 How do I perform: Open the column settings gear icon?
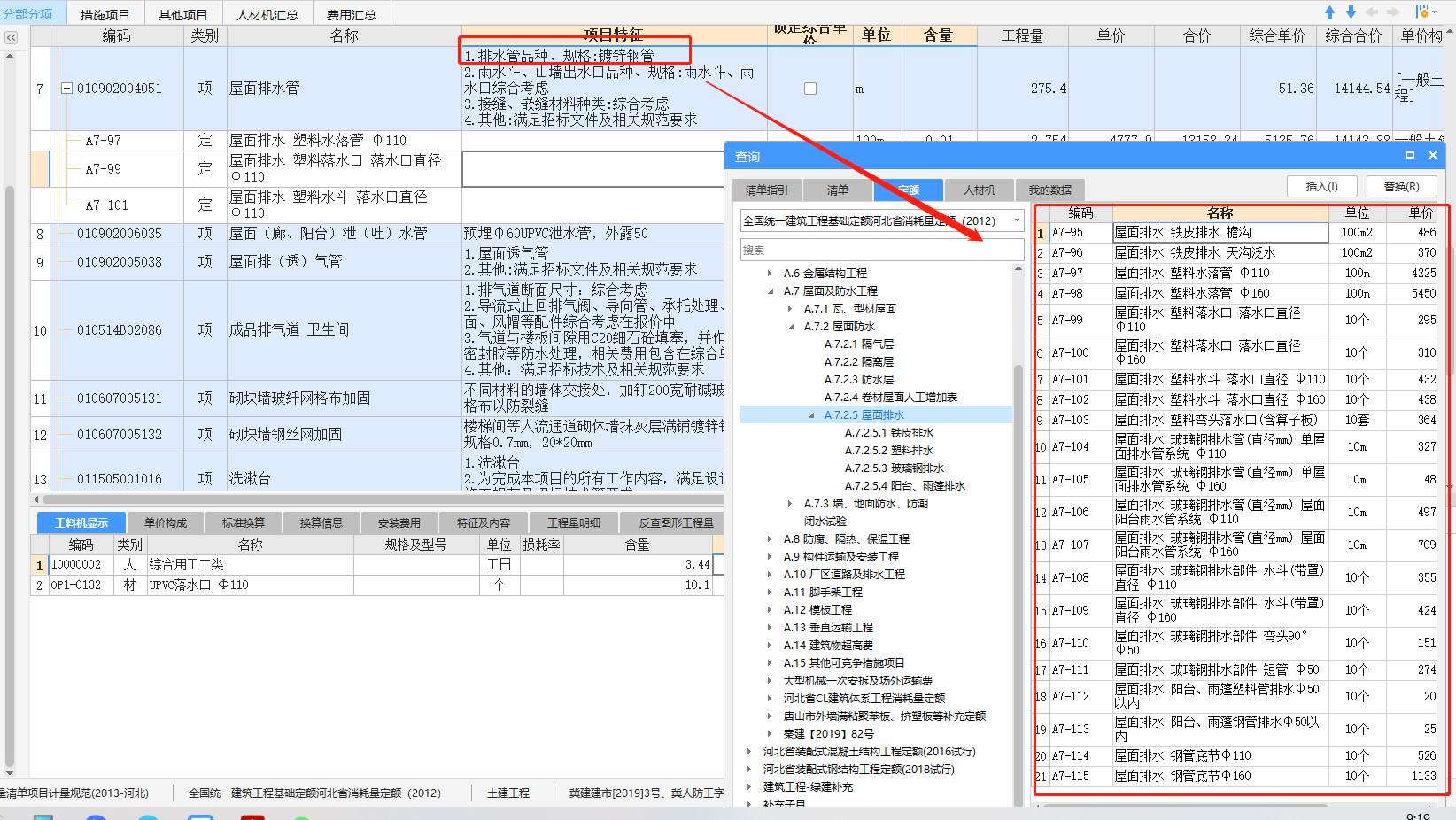(1421, 12)
